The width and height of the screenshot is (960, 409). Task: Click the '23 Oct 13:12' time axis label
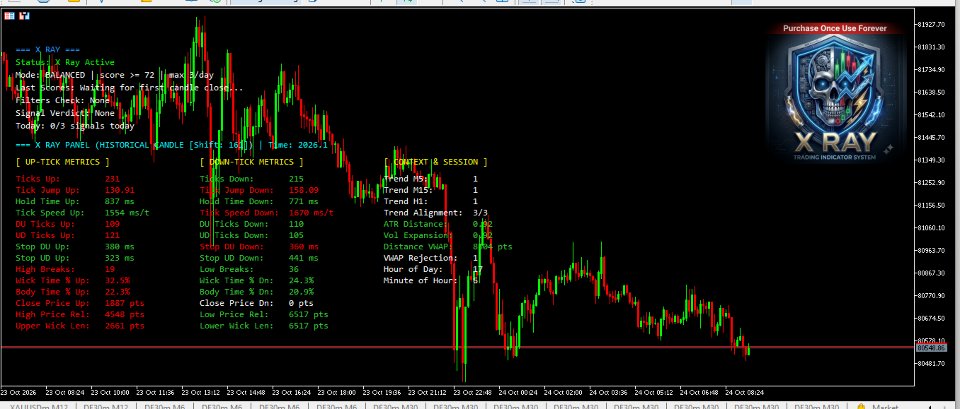click(x=201, y=392)
